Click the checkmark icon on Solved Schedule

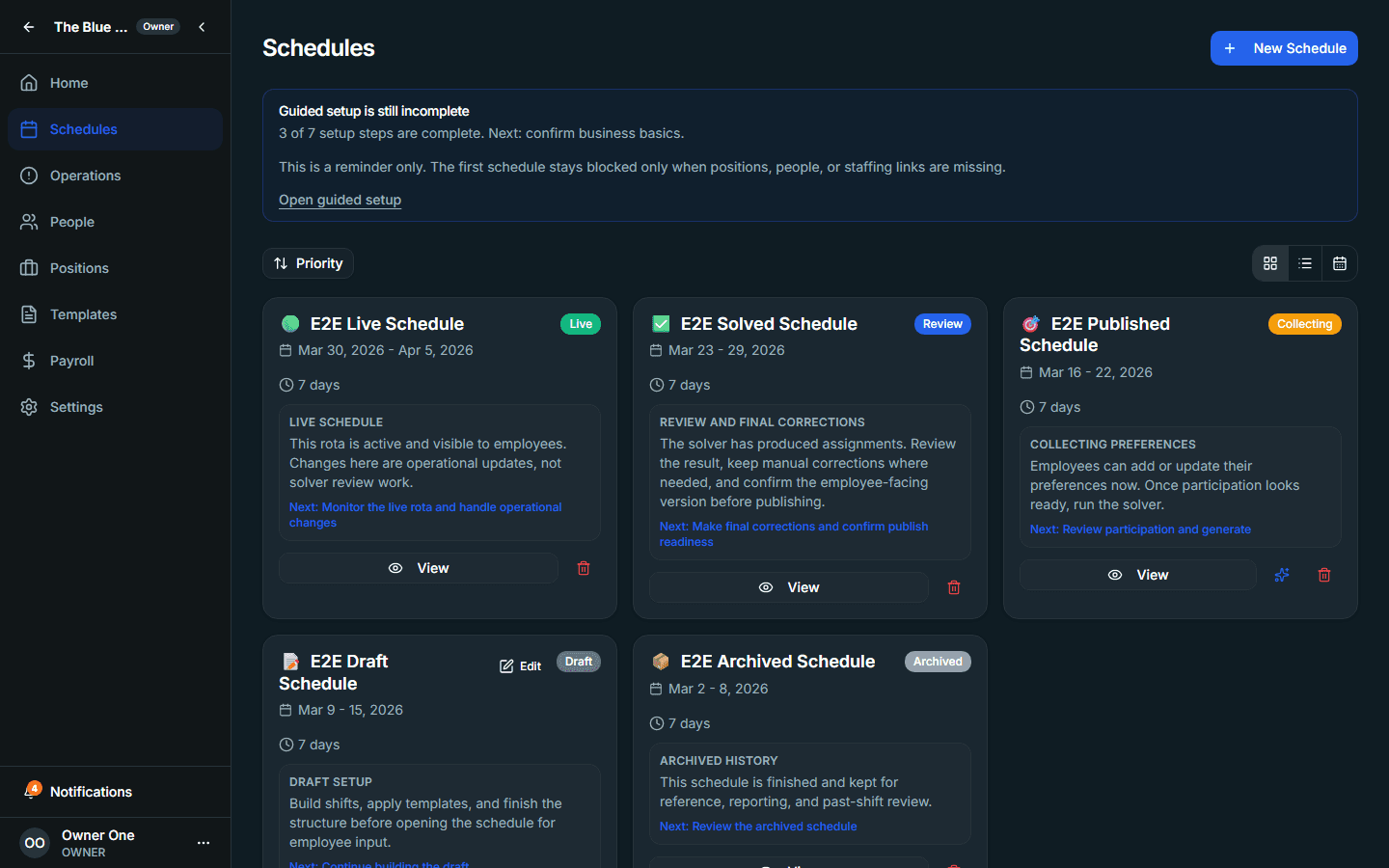(x=661, y=324)
